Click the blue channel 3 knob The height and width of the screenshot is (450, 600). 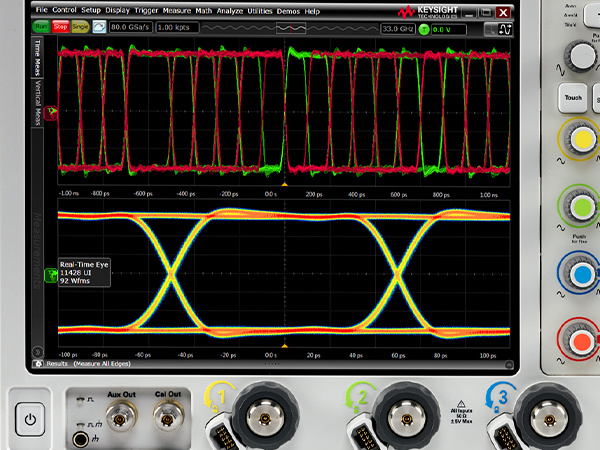tap(582, 274)
